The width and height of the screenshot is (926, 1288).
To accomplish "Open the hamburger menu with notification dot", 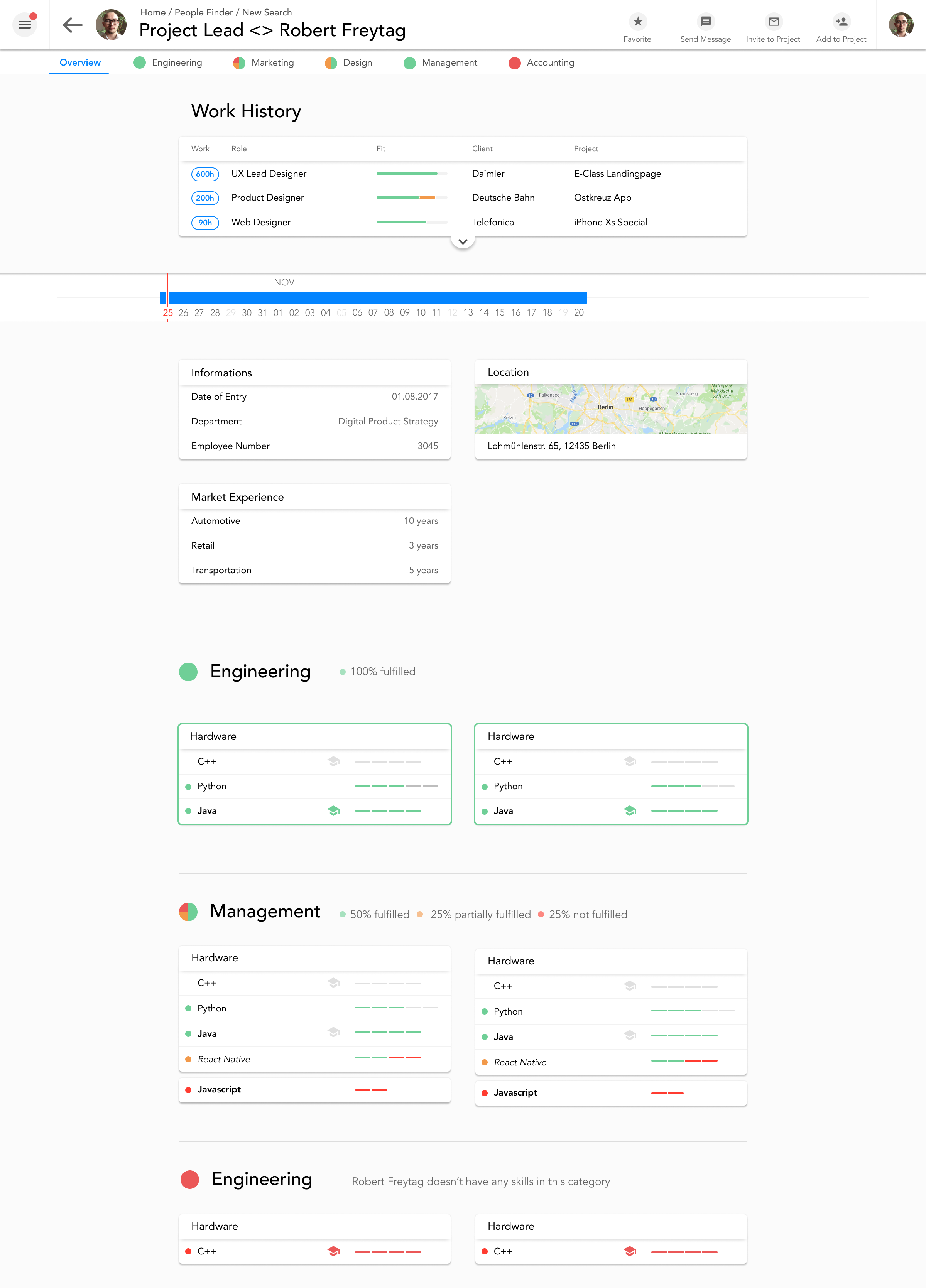I will (x=24, y=24).
